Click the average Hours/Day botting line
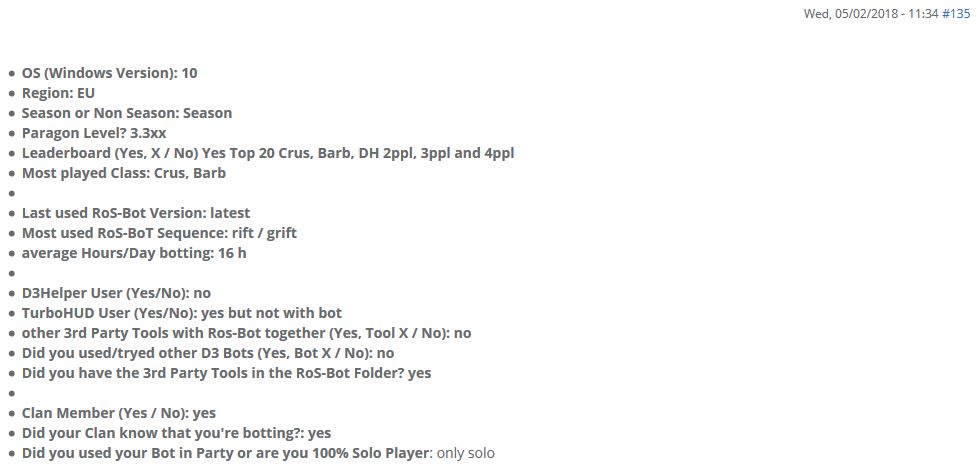Viewport: 977px width, 467px height. pyautogui.click(x=134, y=253)
